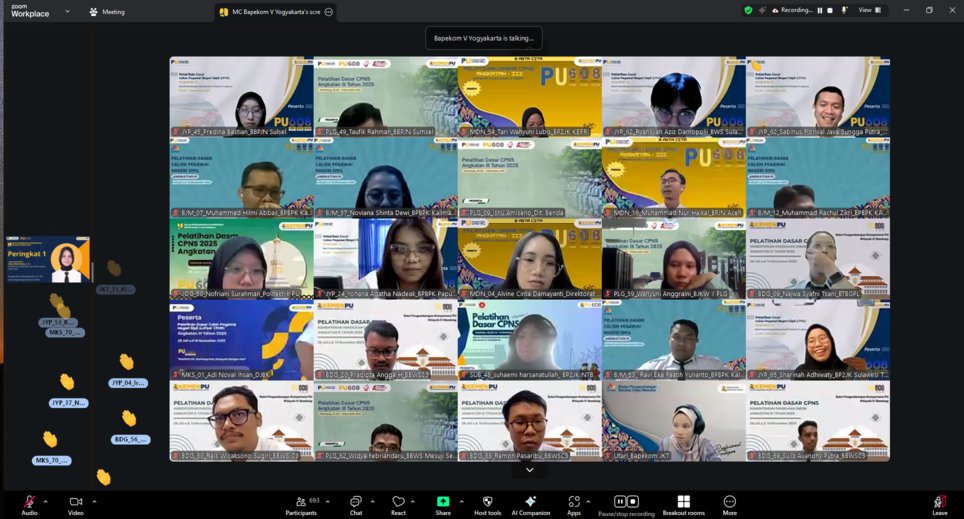
Task: Open the View layout button
Action: coord(869,10)
